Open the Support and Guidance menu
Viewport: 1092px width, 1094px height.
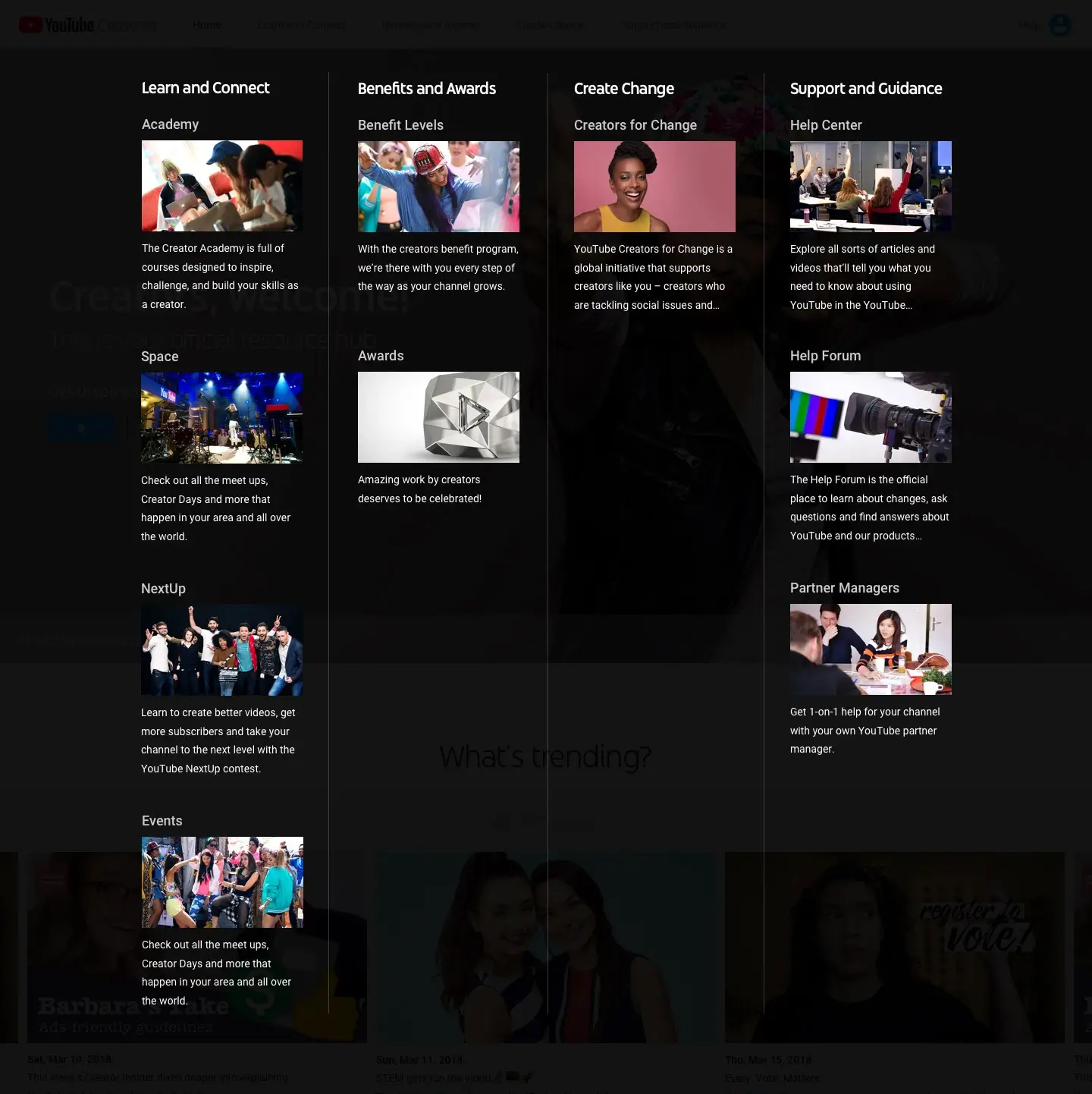tap(674, 25)
